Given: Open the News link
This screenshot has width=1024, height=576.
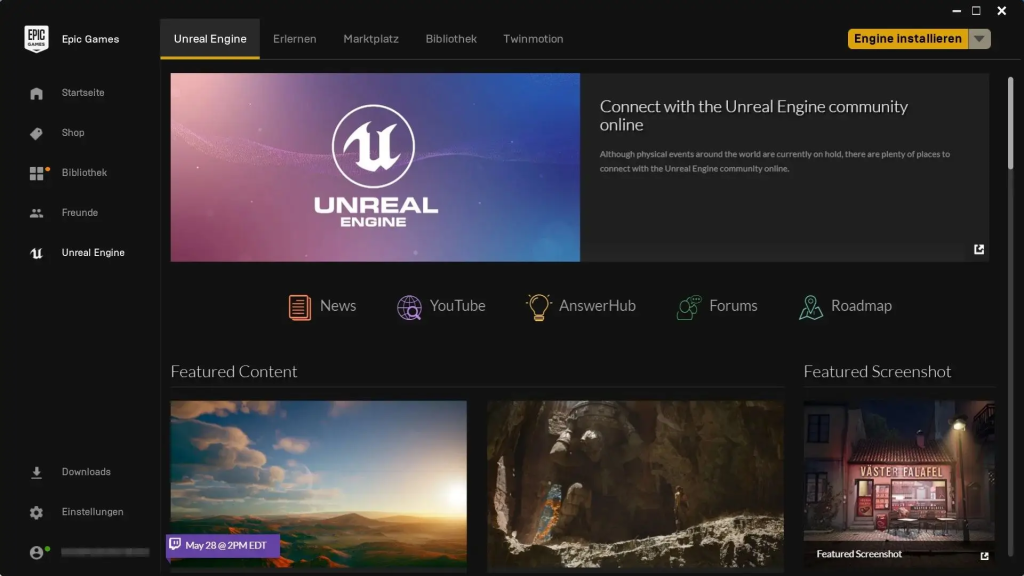Looking at the screenshot, I should coord(338,306).
